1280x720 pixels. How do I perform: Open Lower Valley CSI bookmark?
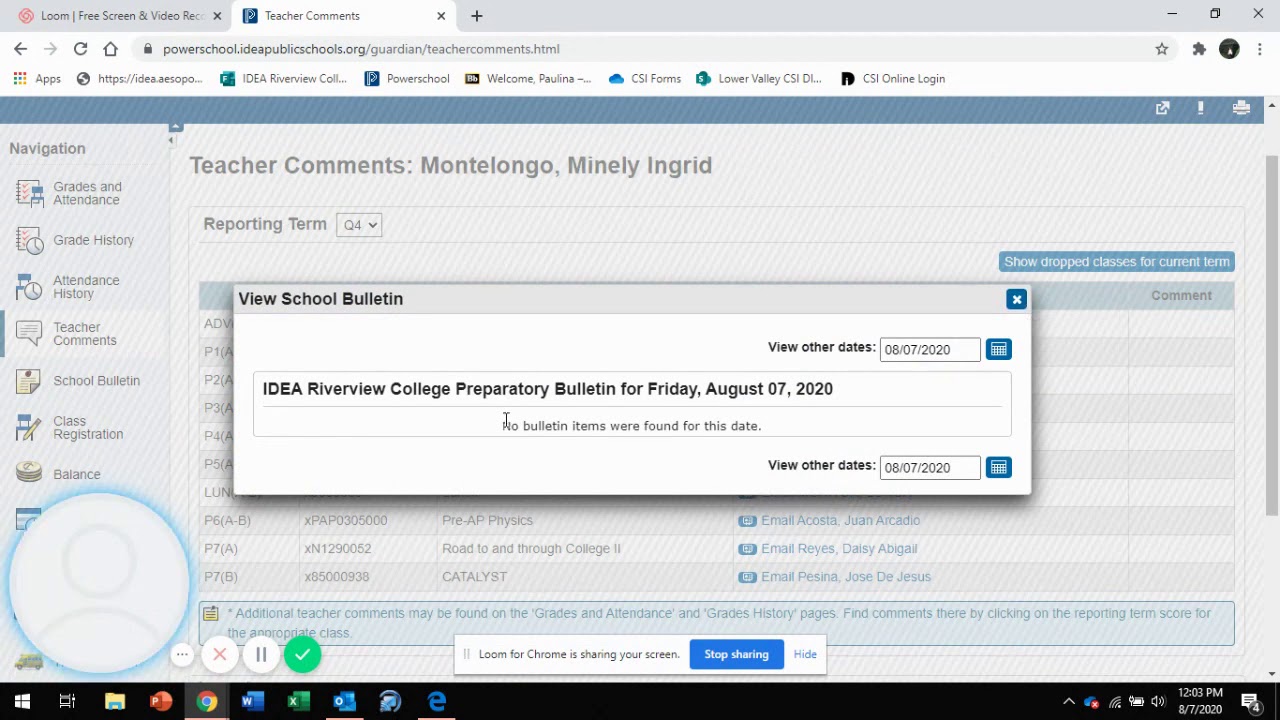[x=759, y=78]
